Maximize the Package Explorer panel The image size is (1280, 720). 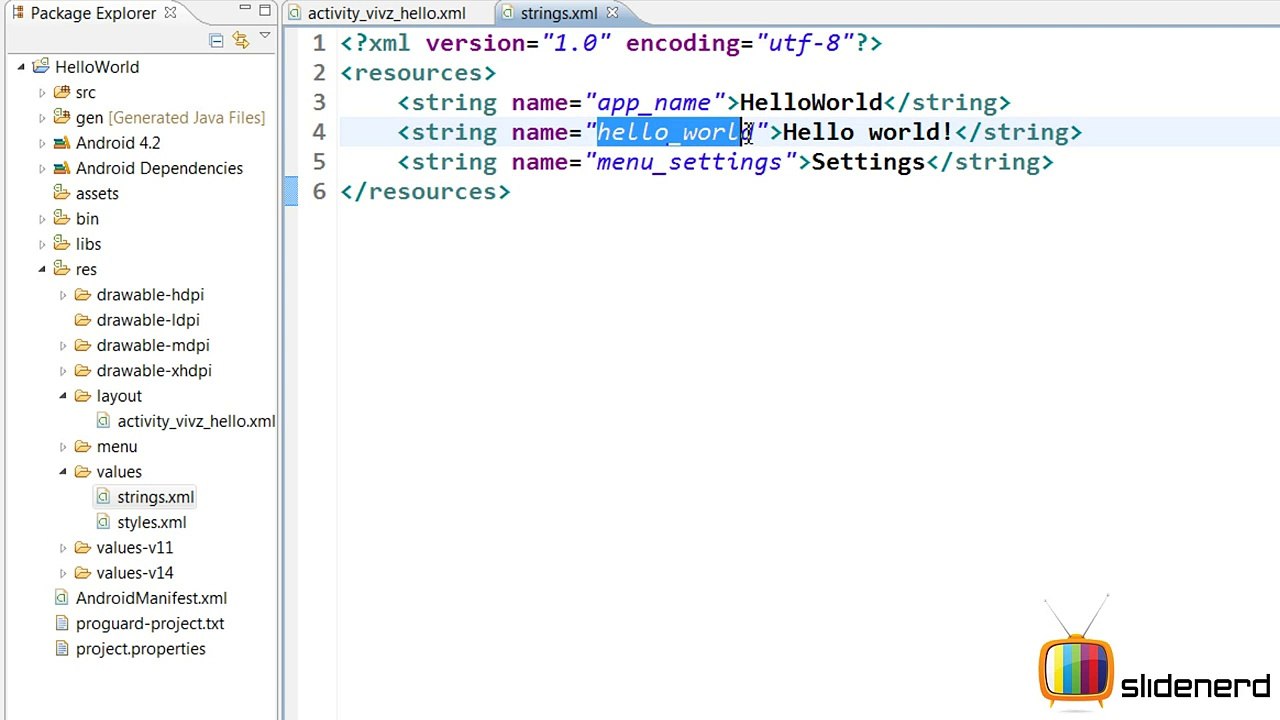pos(265,11)
